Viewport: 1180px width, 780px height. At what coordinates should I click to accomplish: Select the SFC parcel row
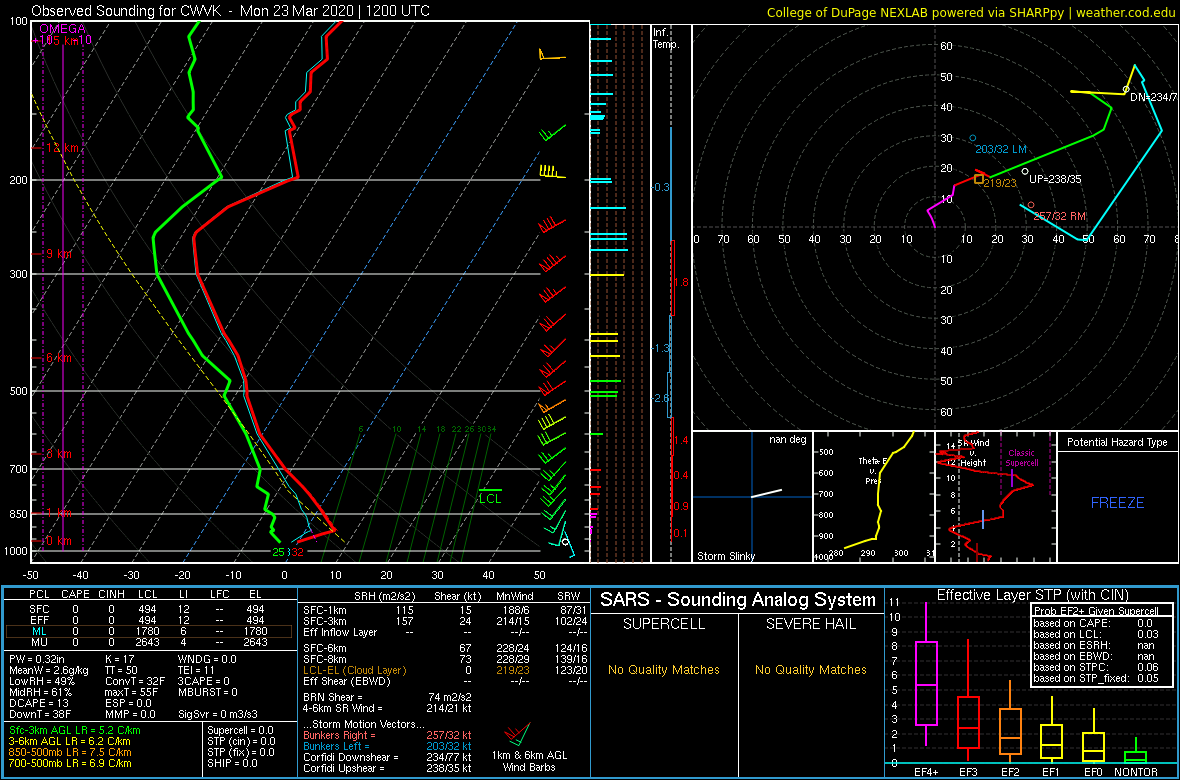151,608
